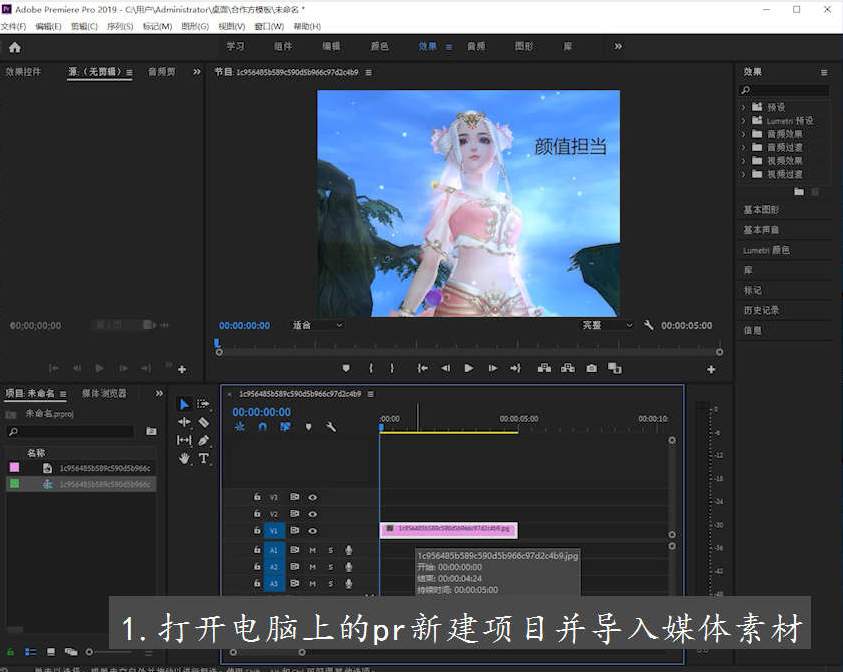Expand the 视频效果 folder in effects panel
Screen dimensions: 843x672
click(x=744, y=160)
